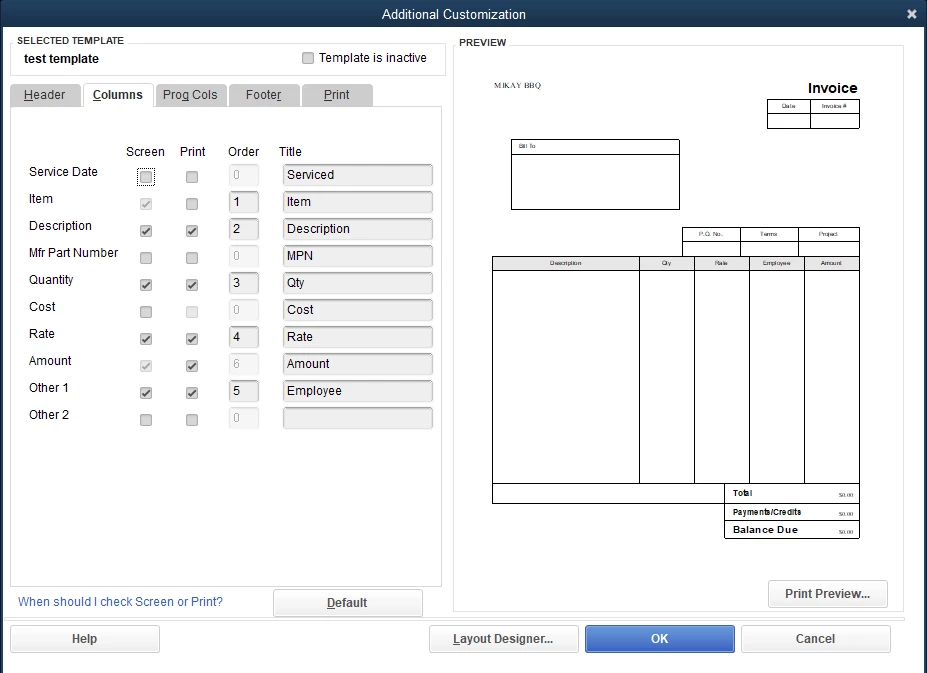The height and width of the screenshot is (673, 927).
Task: Click the Default button
Action: click(x=348, y=603)
